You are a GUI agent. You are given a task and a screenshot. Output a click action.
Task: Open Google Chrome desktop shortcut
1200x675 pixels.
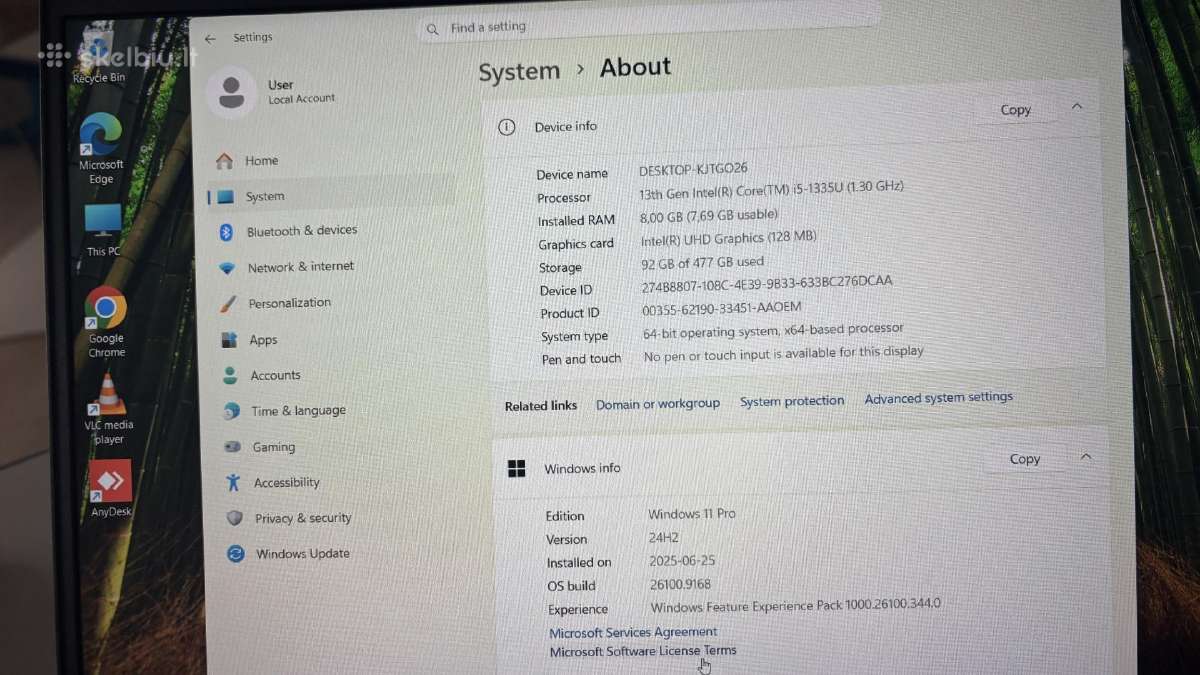tap(106, 322)
